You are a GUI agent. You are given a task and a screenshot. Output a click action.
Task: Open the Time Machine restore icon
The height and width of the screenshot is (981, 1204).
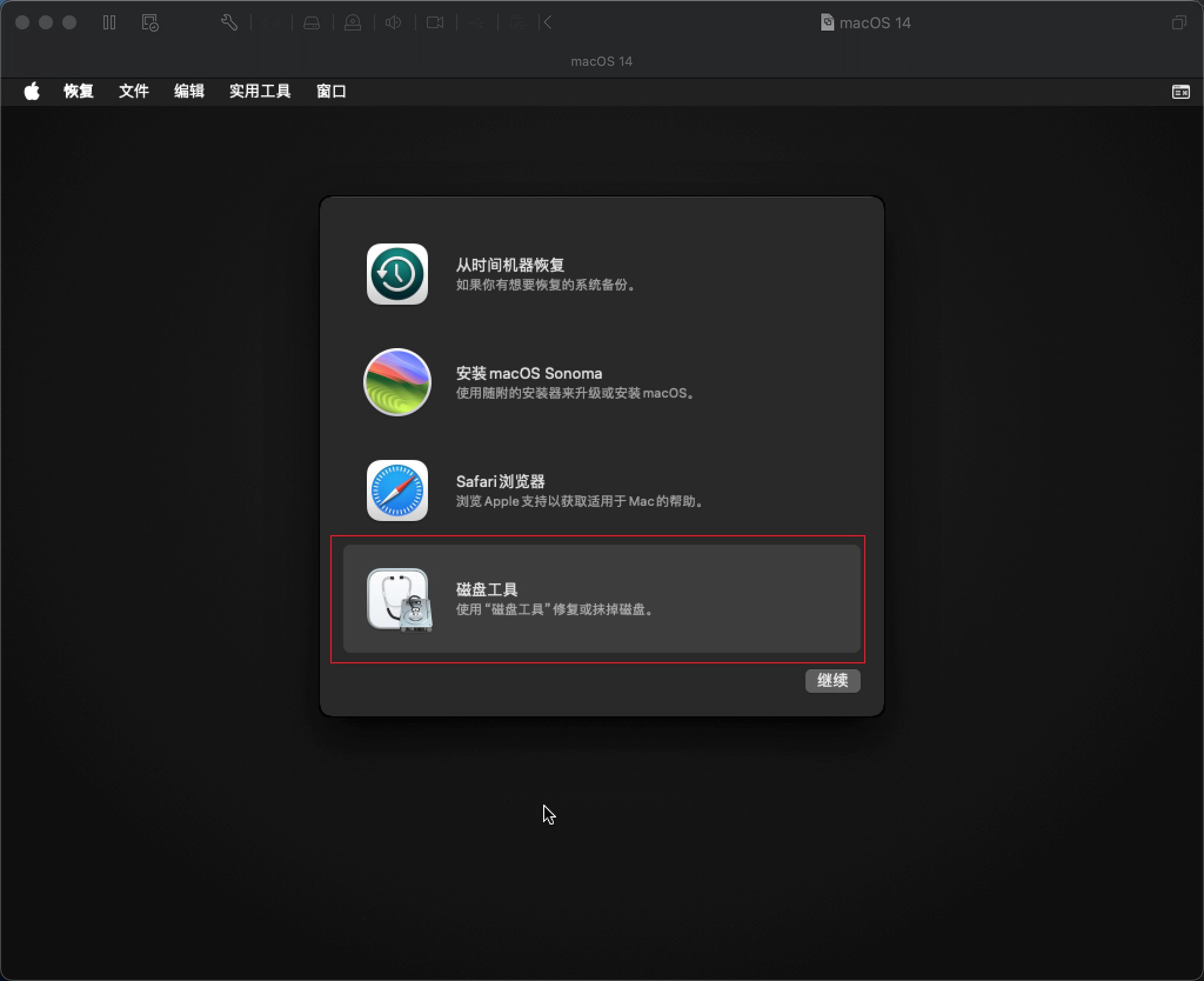pyautogui.click(x=397, y=275)
